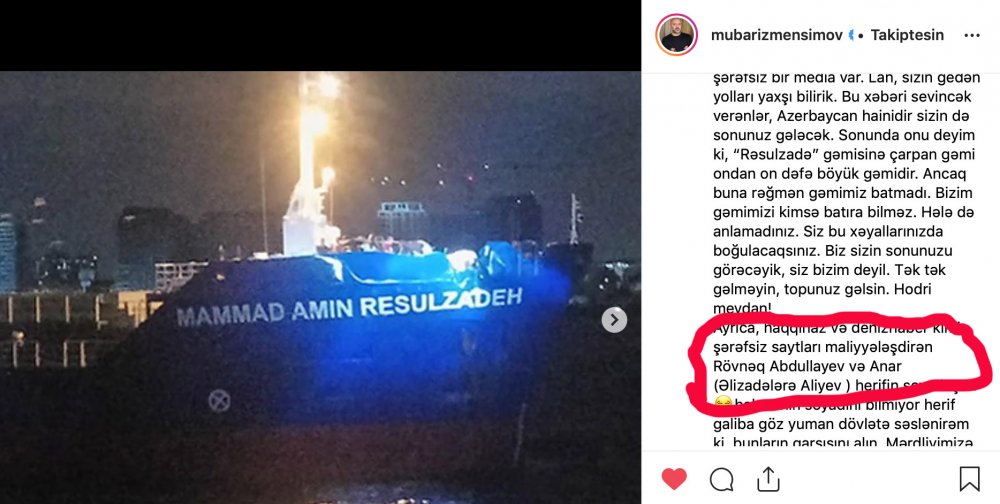This screenshot has width=1000, height=504.
Task: Click the MAMMAD AMIN RESULZADEH ship name
Action: pyautogui.click(x=349, y=306)
